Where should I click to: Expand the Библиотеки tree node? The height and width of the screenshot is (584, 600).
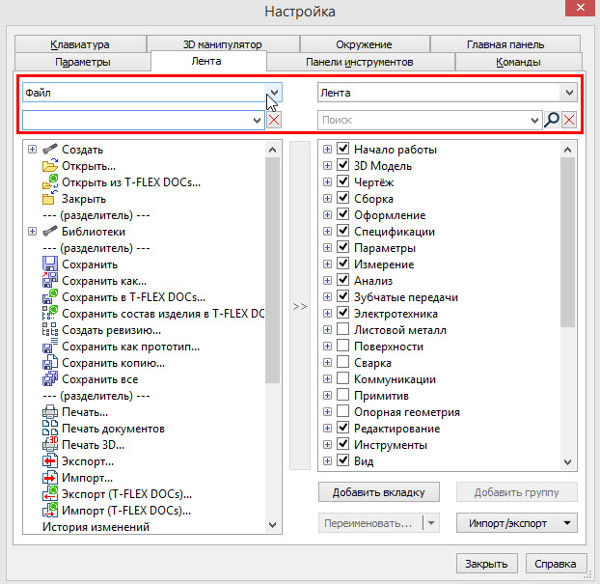33,231
